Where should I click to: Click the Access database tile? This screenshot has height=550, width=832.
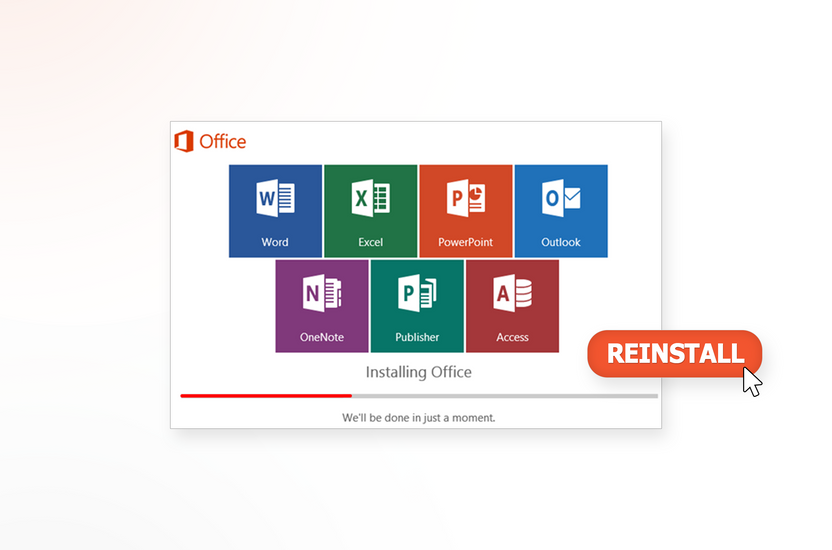(513, 306)
